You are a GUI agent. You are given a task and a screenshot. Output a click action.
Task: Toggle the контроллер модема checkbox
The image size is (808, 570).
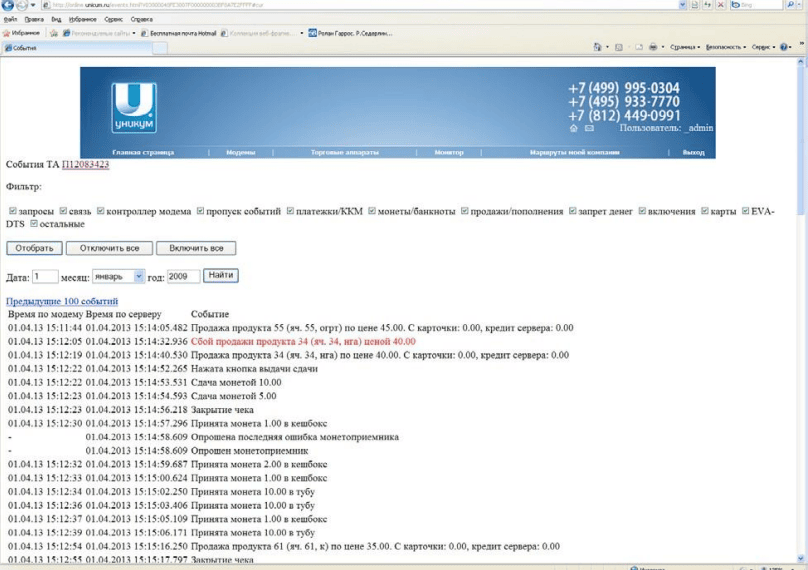pos(100,212)
